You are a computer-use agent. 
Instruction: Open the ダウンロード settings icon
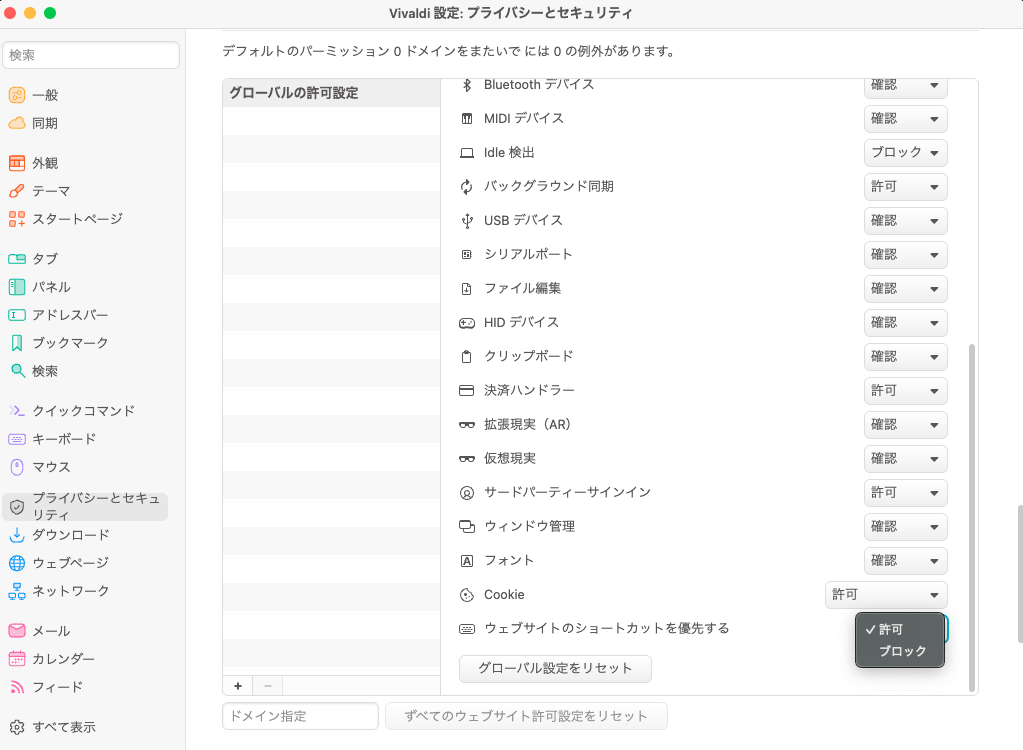[x=17, y=535]
